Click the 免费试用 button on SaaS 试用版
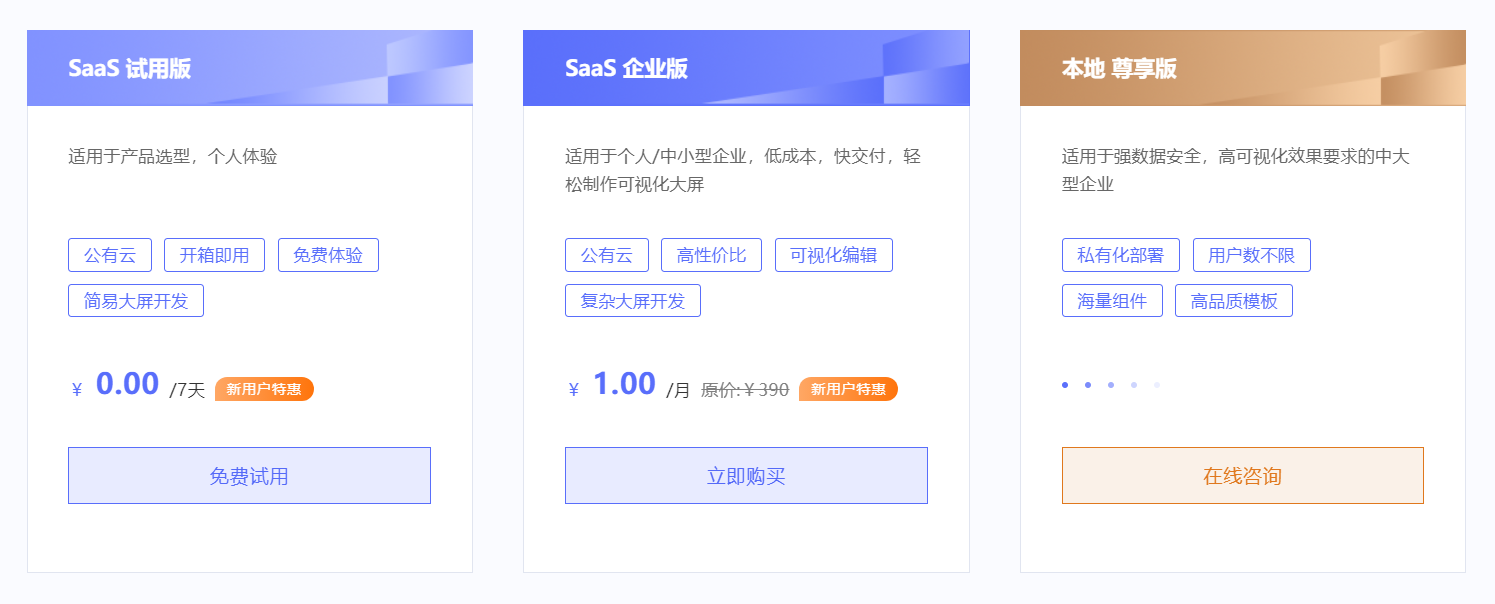This screenshot has width=1495, height=604. point(248,475)
